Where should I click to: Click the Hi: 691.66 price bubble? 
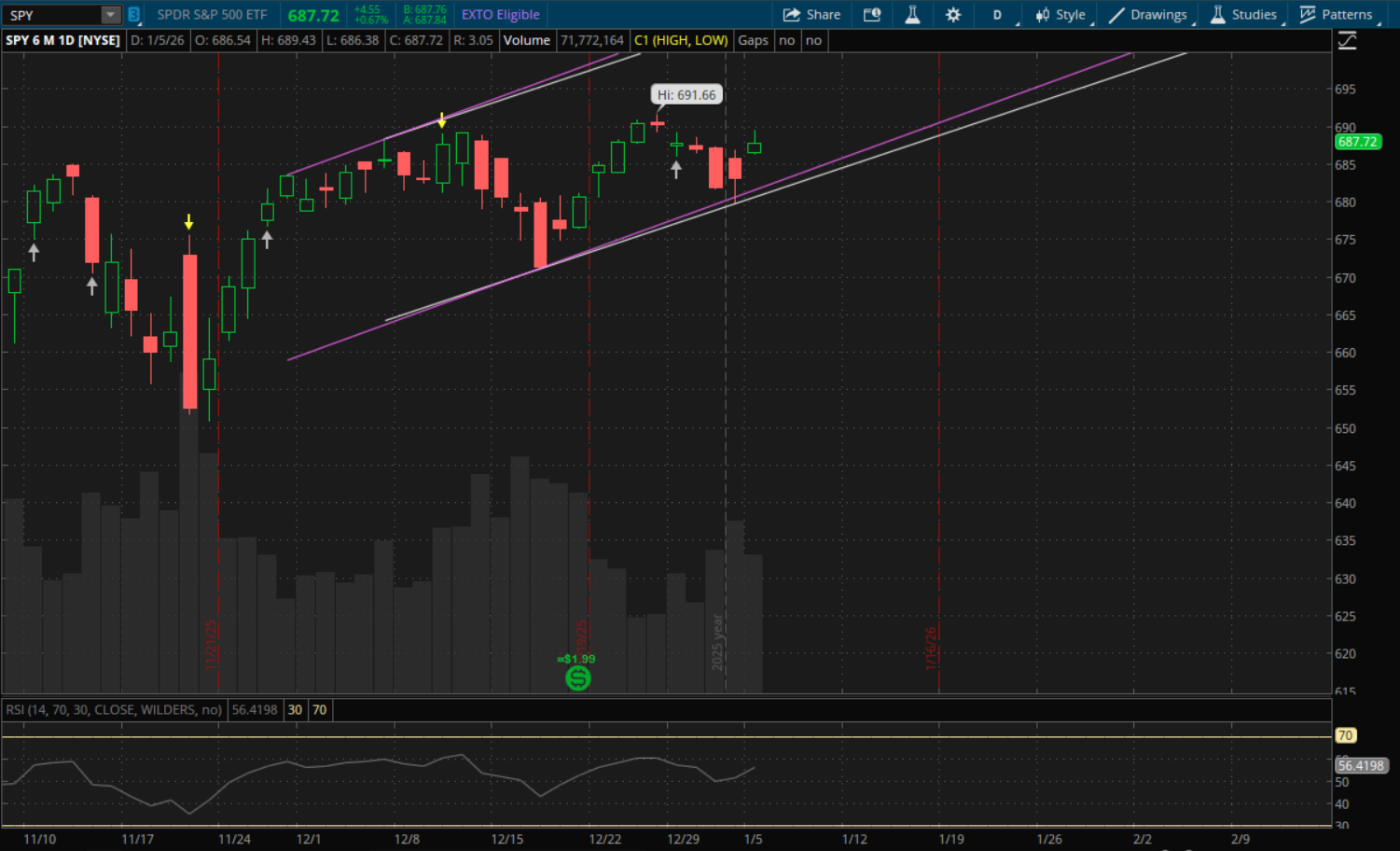click(686, 95)
